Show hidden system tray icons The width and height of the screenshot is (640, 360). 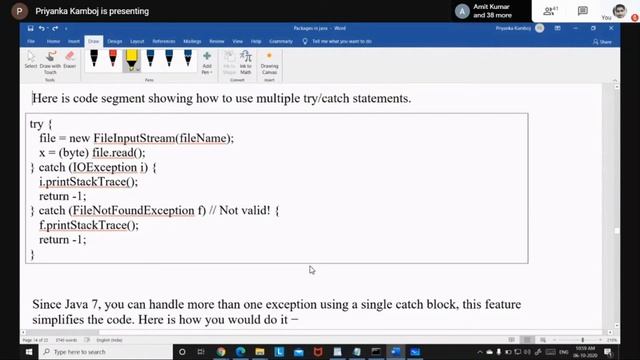480,352
